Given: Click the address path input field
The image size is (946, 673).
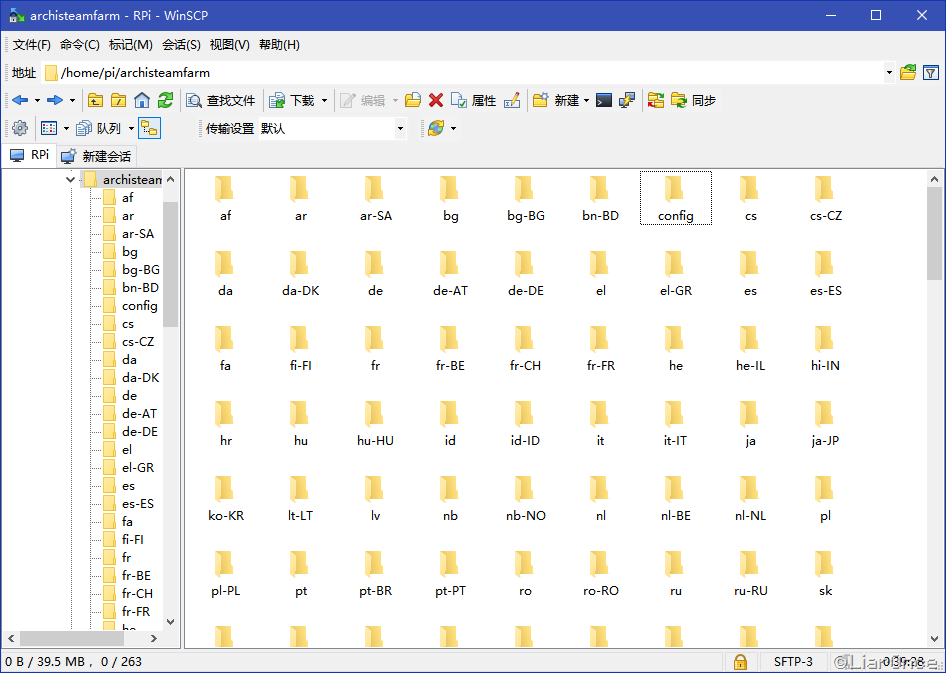Looking at the screenshot, I should [x=463, y=72].
